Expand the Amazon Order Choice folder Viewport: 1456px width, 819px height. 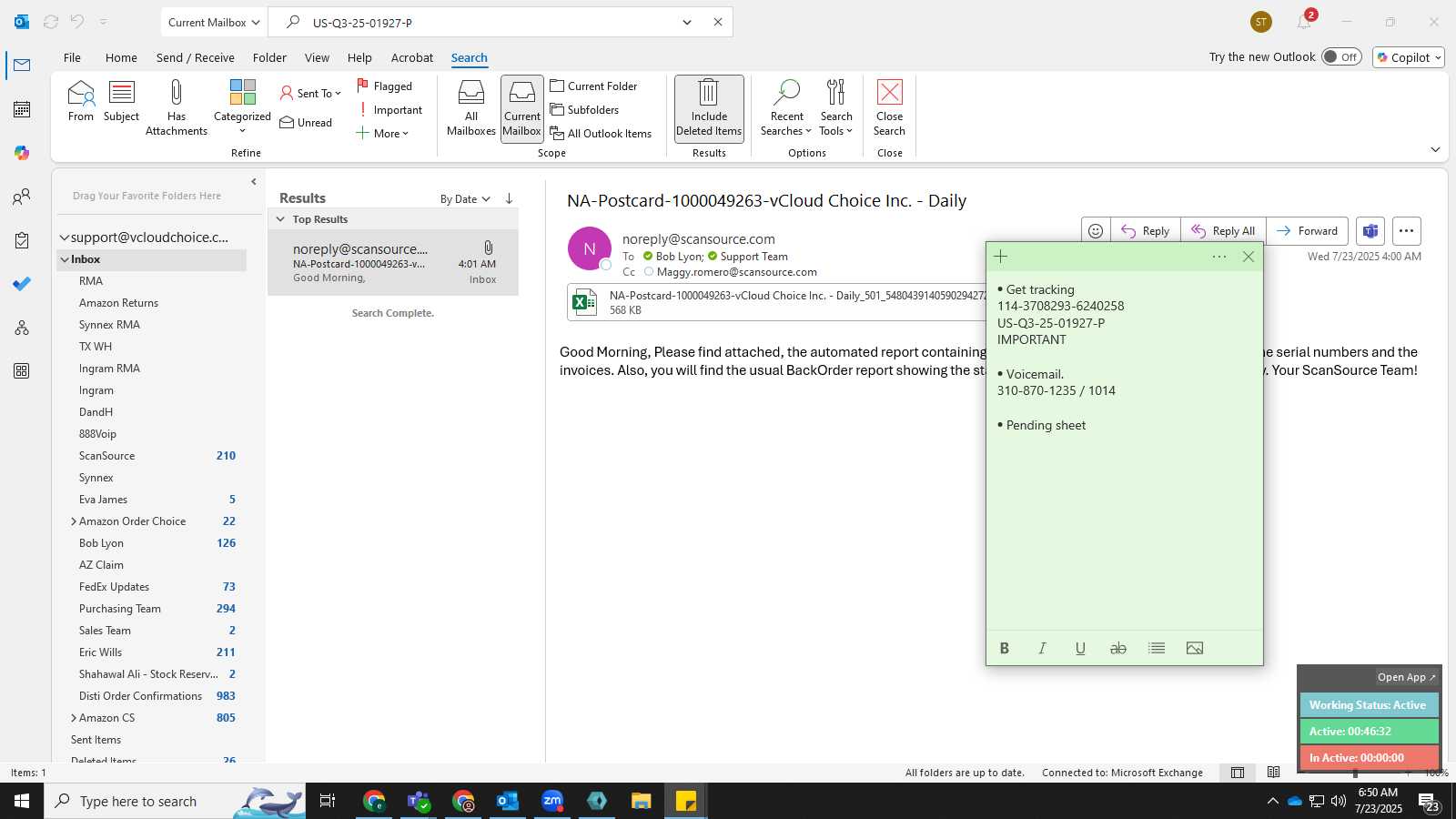(x=73, y=521)
